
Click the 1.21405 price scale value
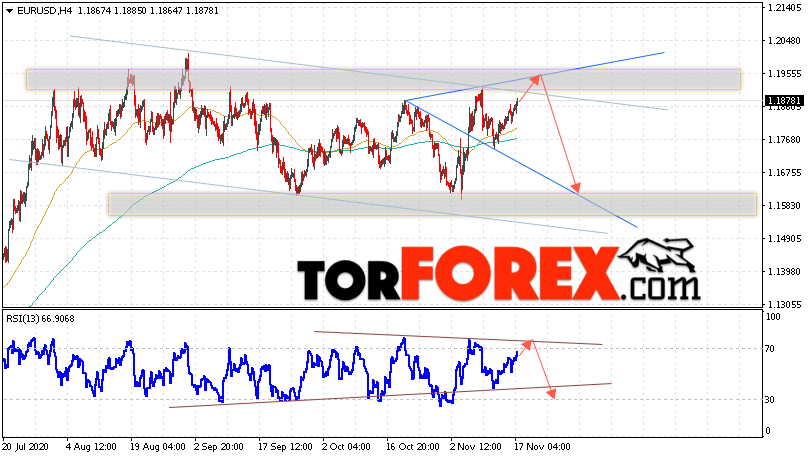[784, 8]
